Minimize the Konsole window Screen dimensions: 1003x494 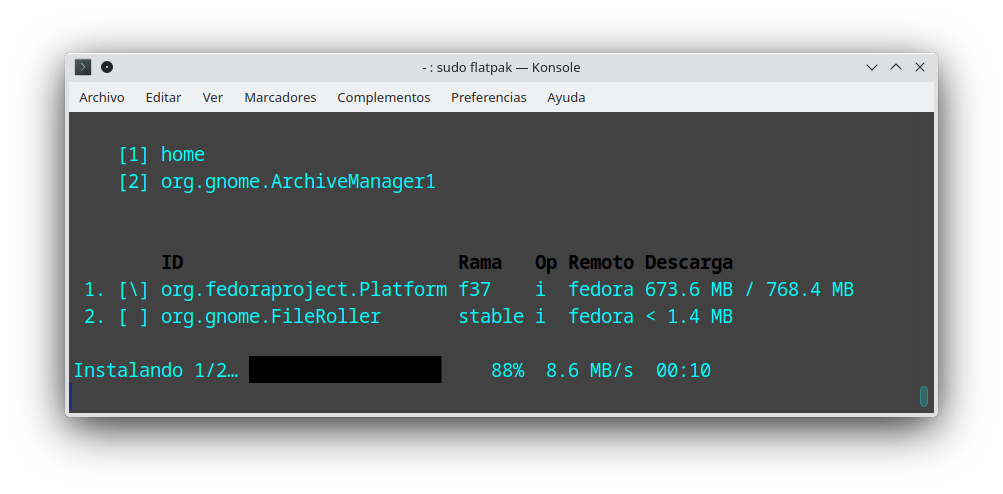coord(871,67)
